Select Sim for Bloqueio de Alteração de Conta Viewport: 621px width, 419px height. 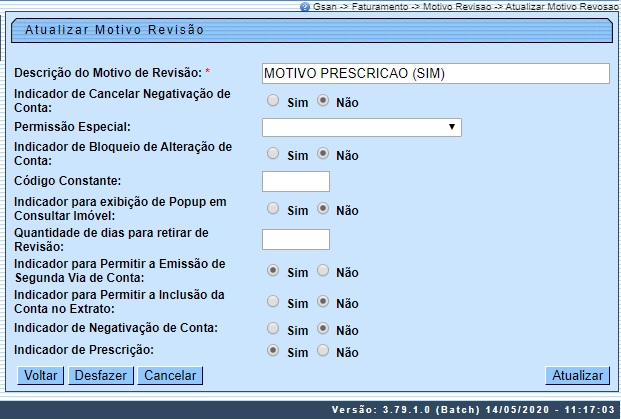click(x=273, y=154)
